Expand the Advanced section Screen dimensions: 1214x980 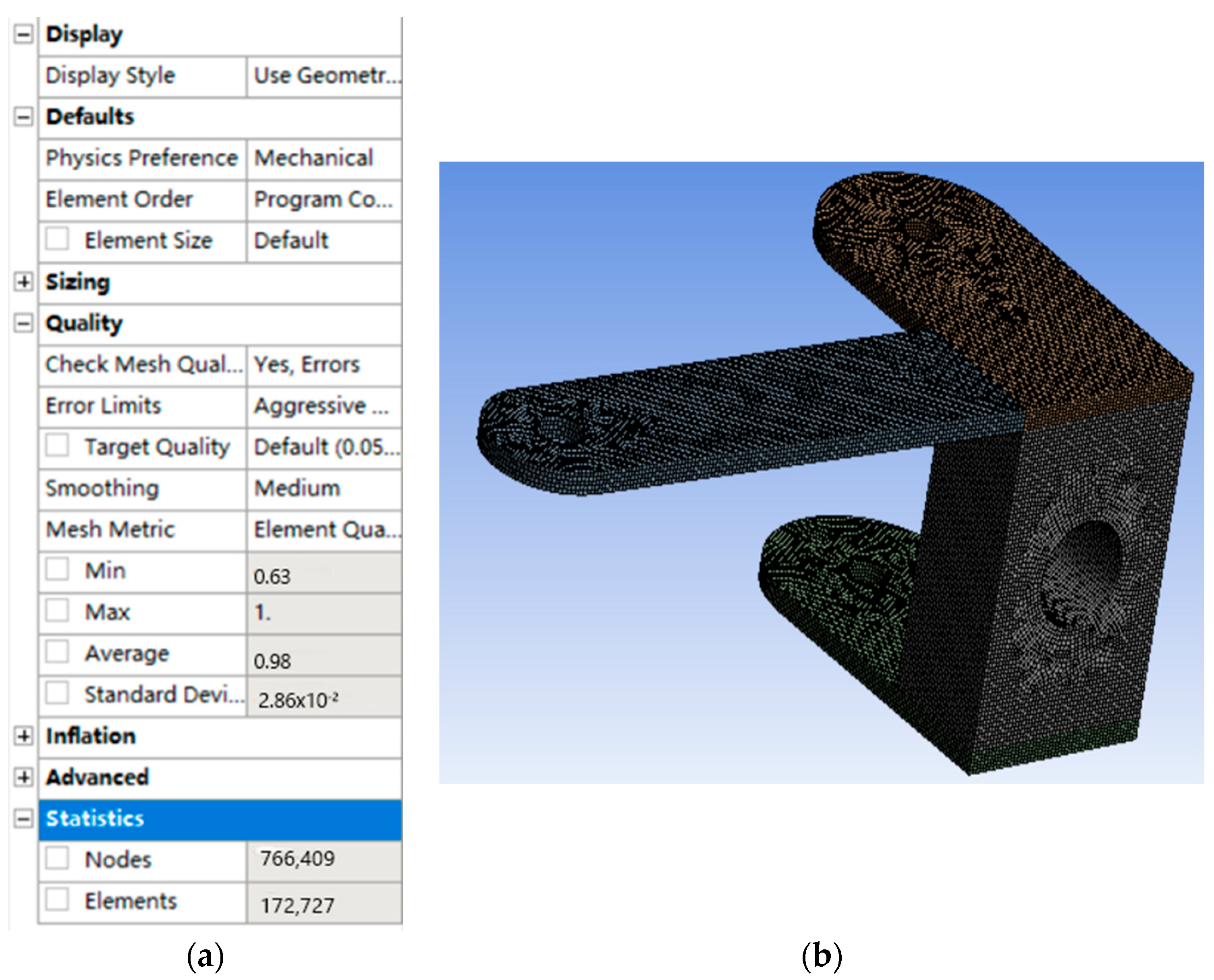click(x=23, y=777)
